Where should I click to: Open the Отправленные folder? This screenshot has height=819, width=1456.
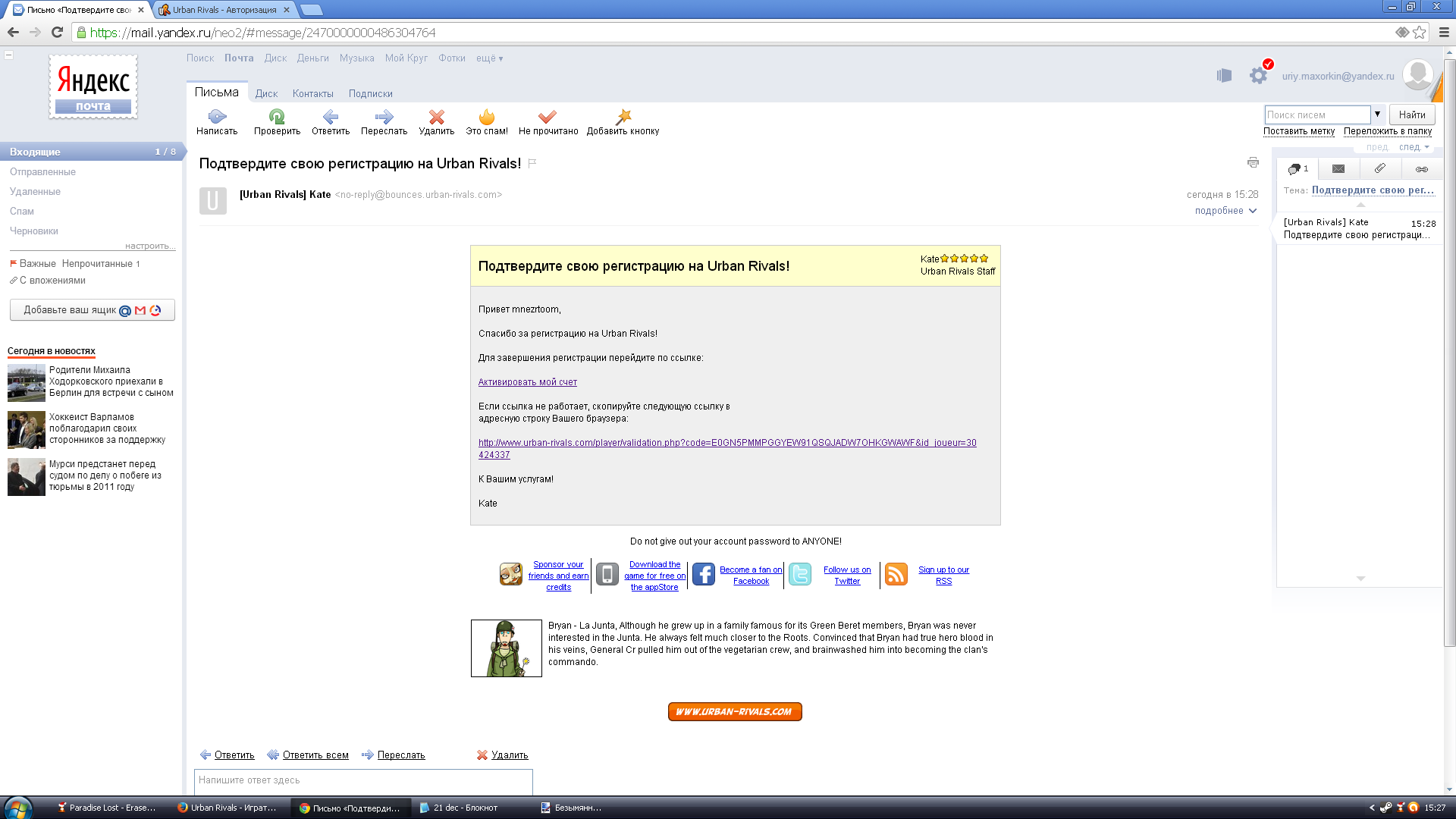[x=42, y=172]
